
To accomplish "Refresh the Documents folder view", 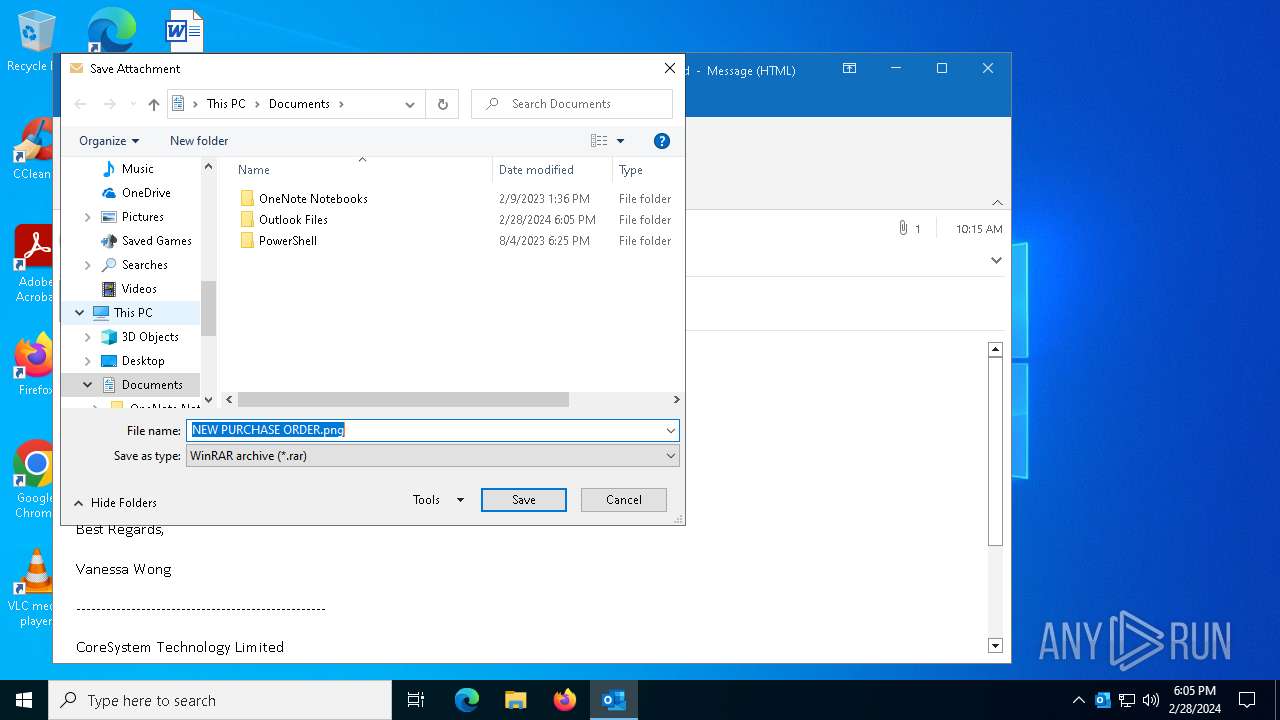I will coord(442,104).
